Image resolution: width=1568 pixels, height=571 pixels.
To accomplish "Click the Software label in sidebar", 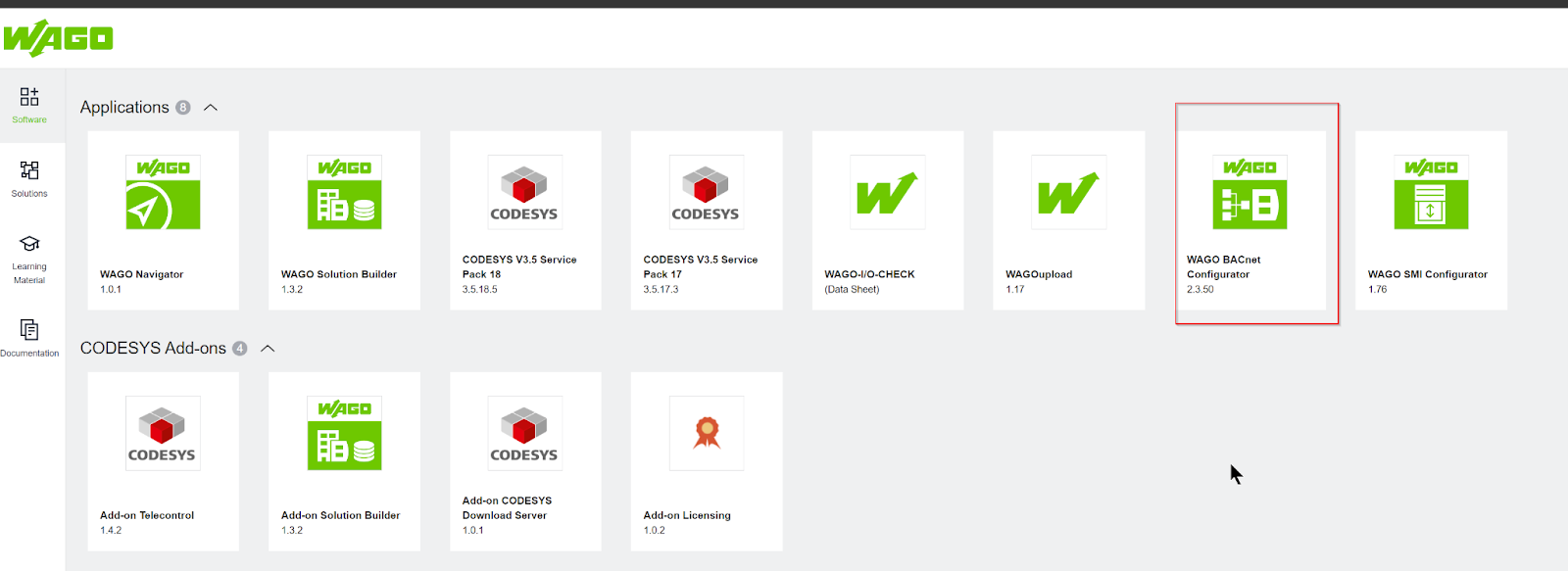I will pos(29,119).
